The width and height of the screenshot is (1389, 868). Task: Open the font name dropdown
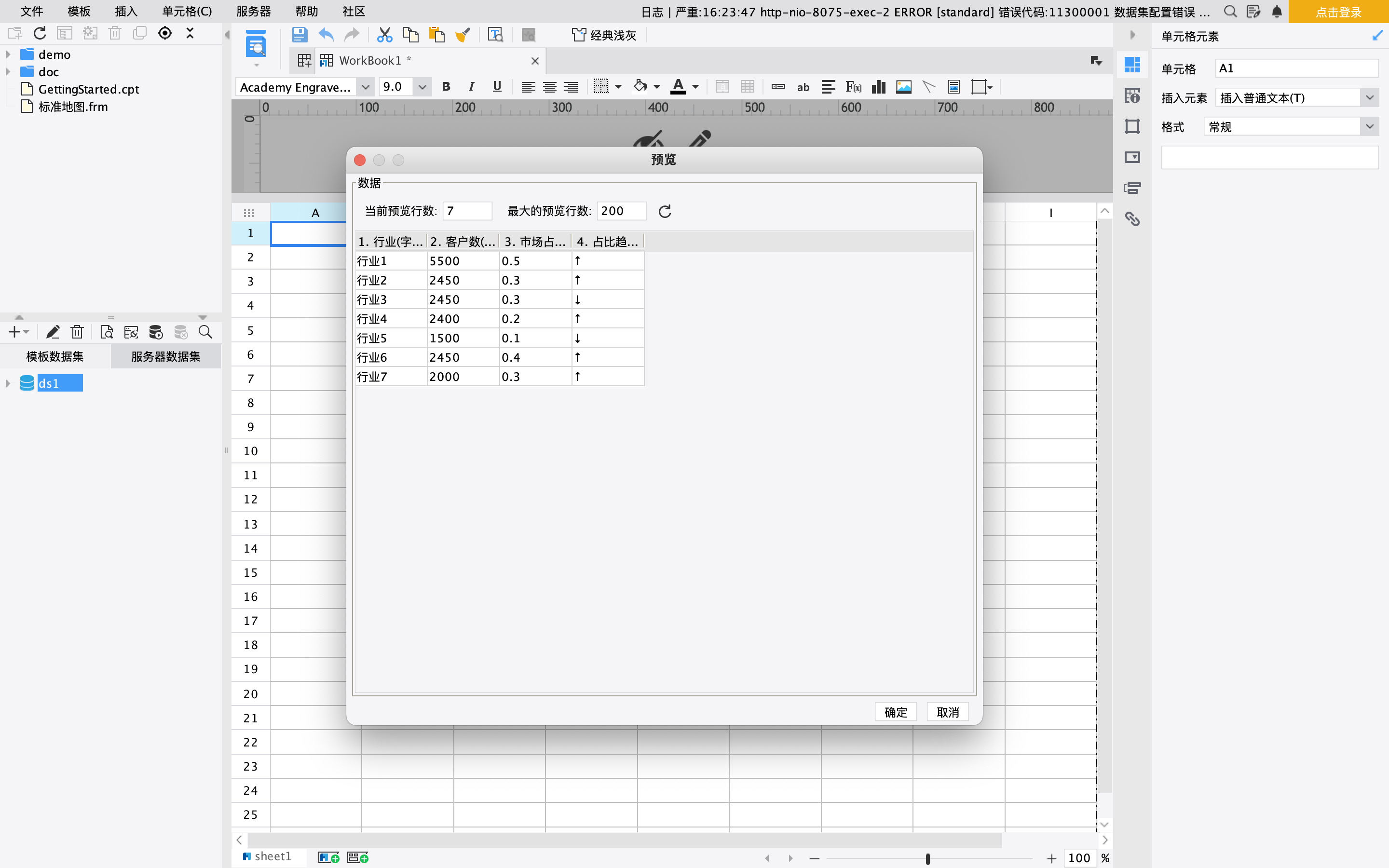[365, 87]
